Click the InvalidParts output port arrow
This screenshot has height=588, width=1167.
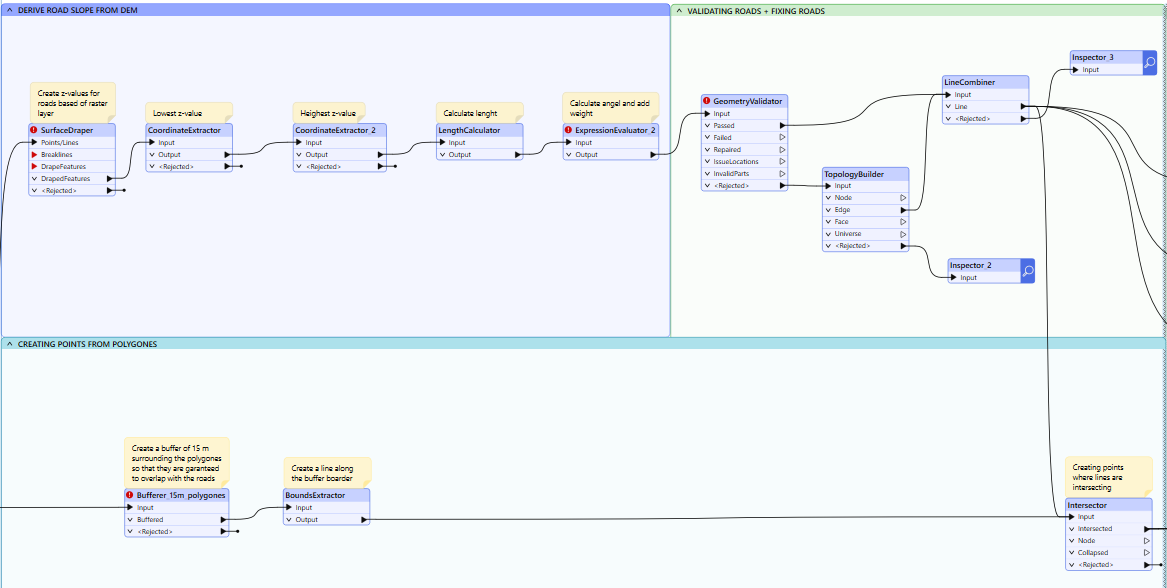tap(781, 173)
